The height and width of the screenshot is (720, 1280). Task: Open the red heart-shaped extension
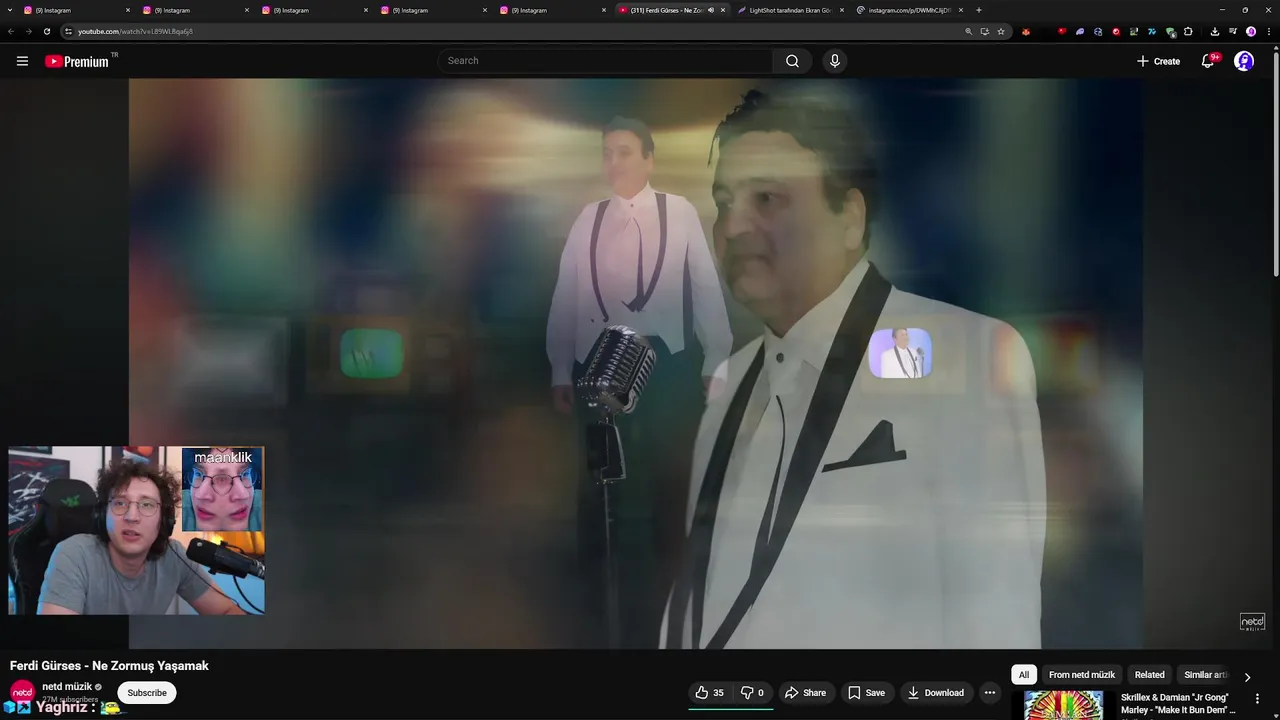(x=1062, y=31)
